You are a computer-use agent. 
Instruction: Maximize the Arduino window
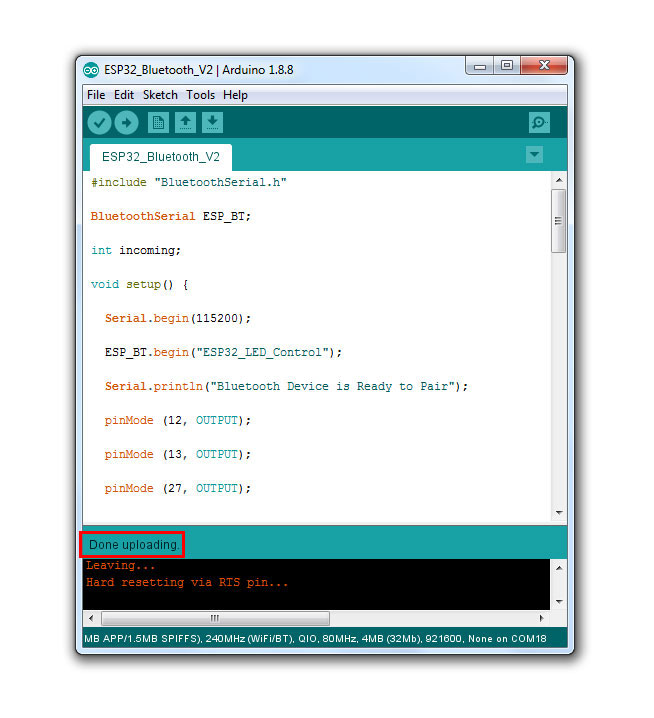click(507, 66)
